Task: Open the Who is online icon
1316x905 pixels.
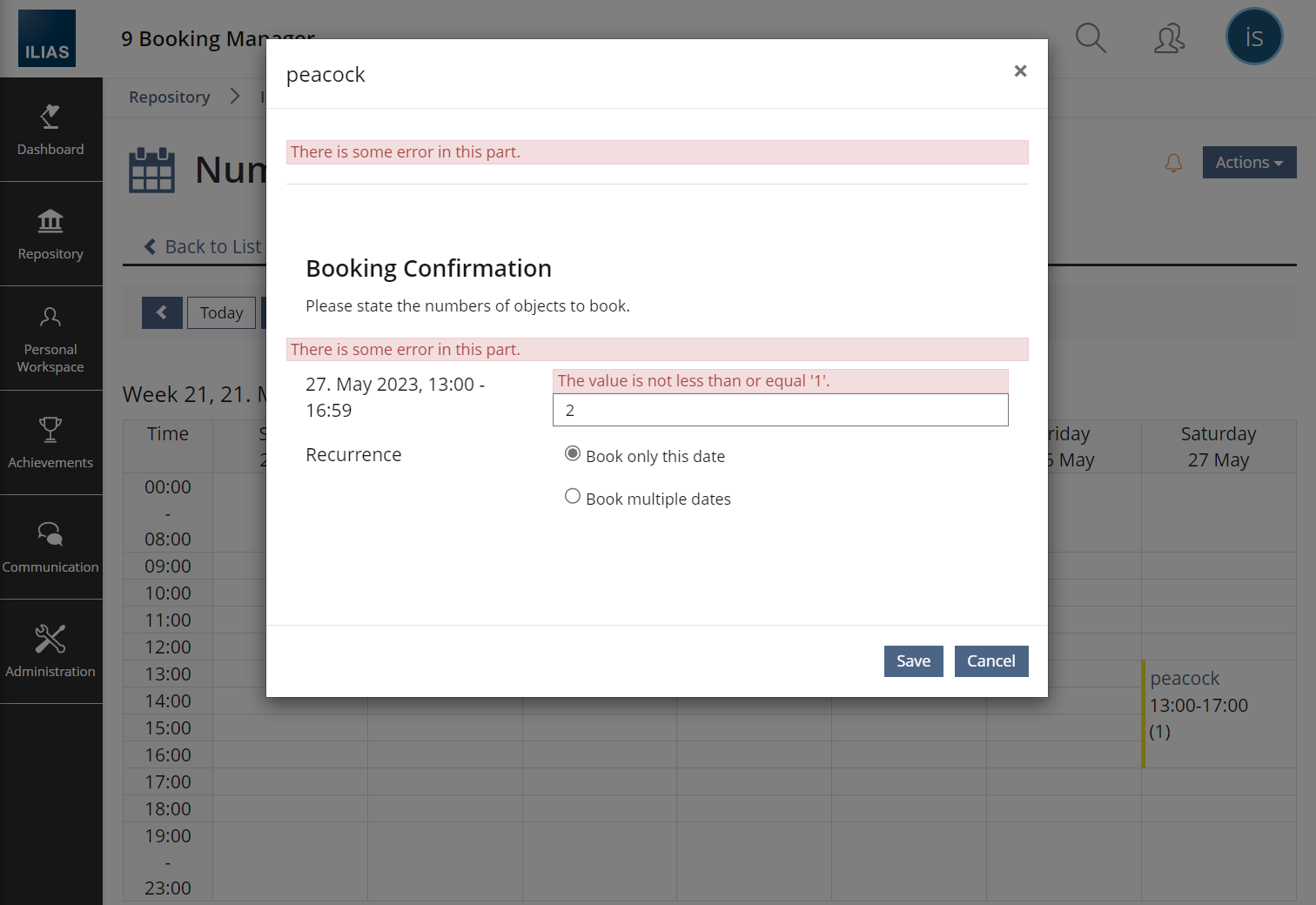Action: tap(1169, 38)
